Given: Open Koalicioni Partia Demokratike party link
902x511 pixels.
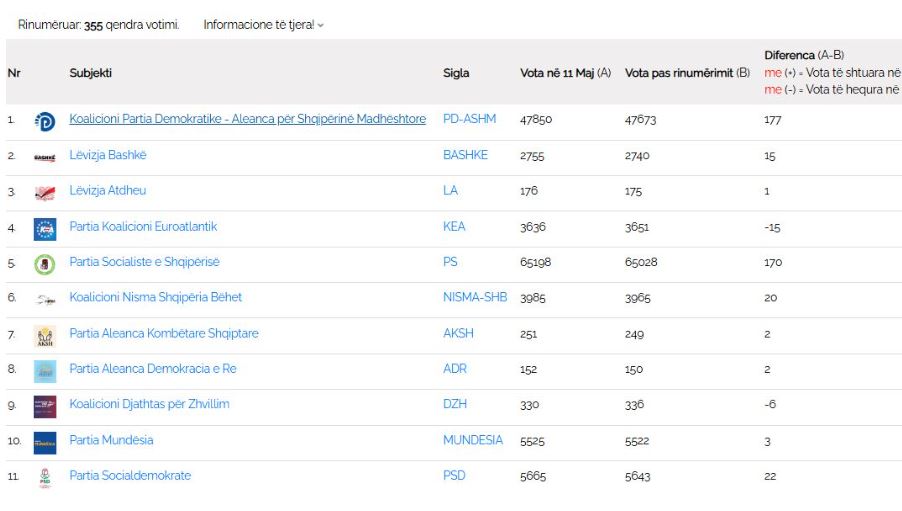Looking at the screenshot, I should (x=247, y=119).
